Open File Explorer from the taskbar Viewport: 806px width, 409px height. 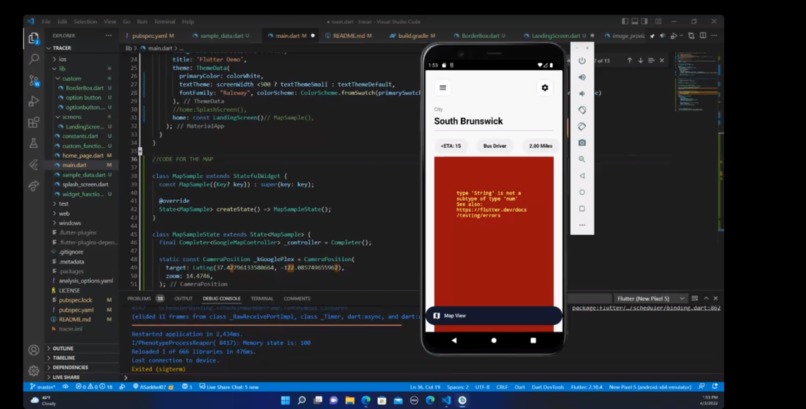350,400
